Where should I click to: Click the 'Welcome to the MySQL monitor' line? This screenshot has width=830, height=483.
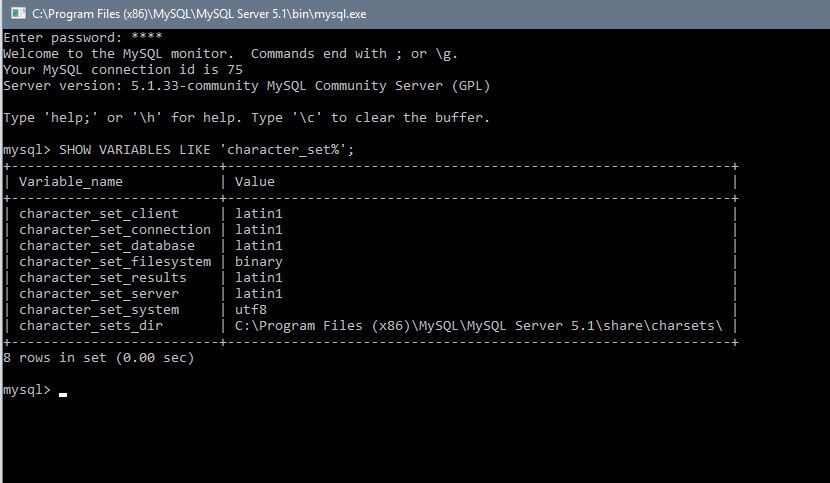[230, 53]
